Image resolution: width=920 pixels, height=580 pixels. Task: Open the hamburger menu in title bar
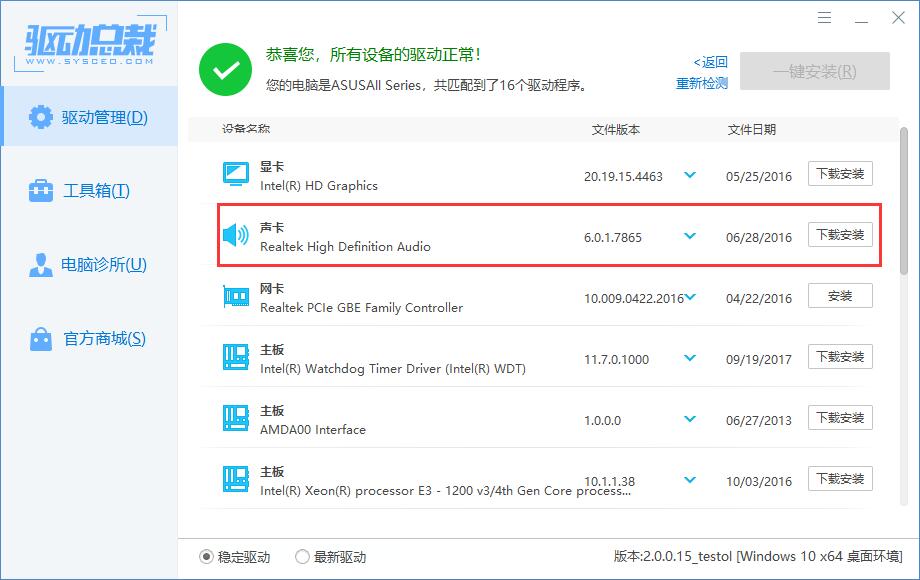(x=824, y=18)
